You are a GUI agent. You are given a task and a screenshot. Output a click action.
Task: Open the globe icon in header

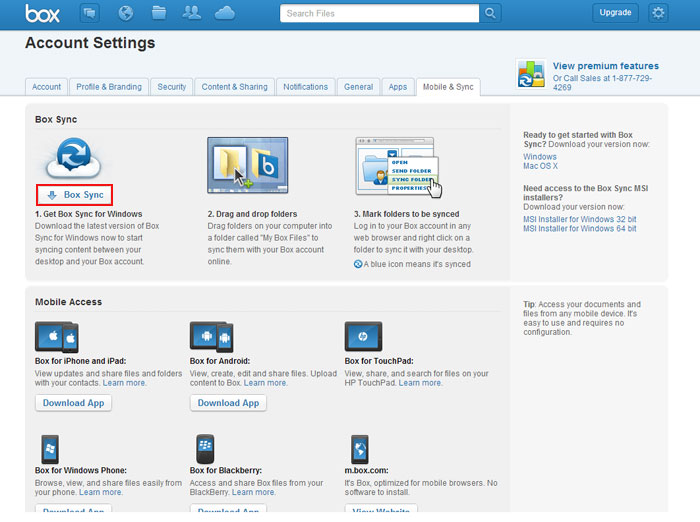125,13
